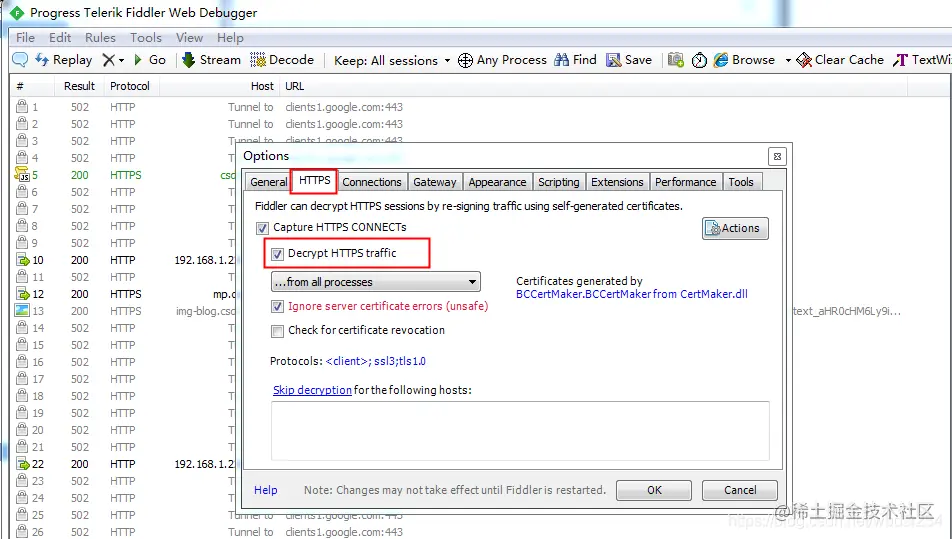This screenshot has height=539, width=952.
Task: Click the Clear Cache toolbar button
Action: (840, 59)
